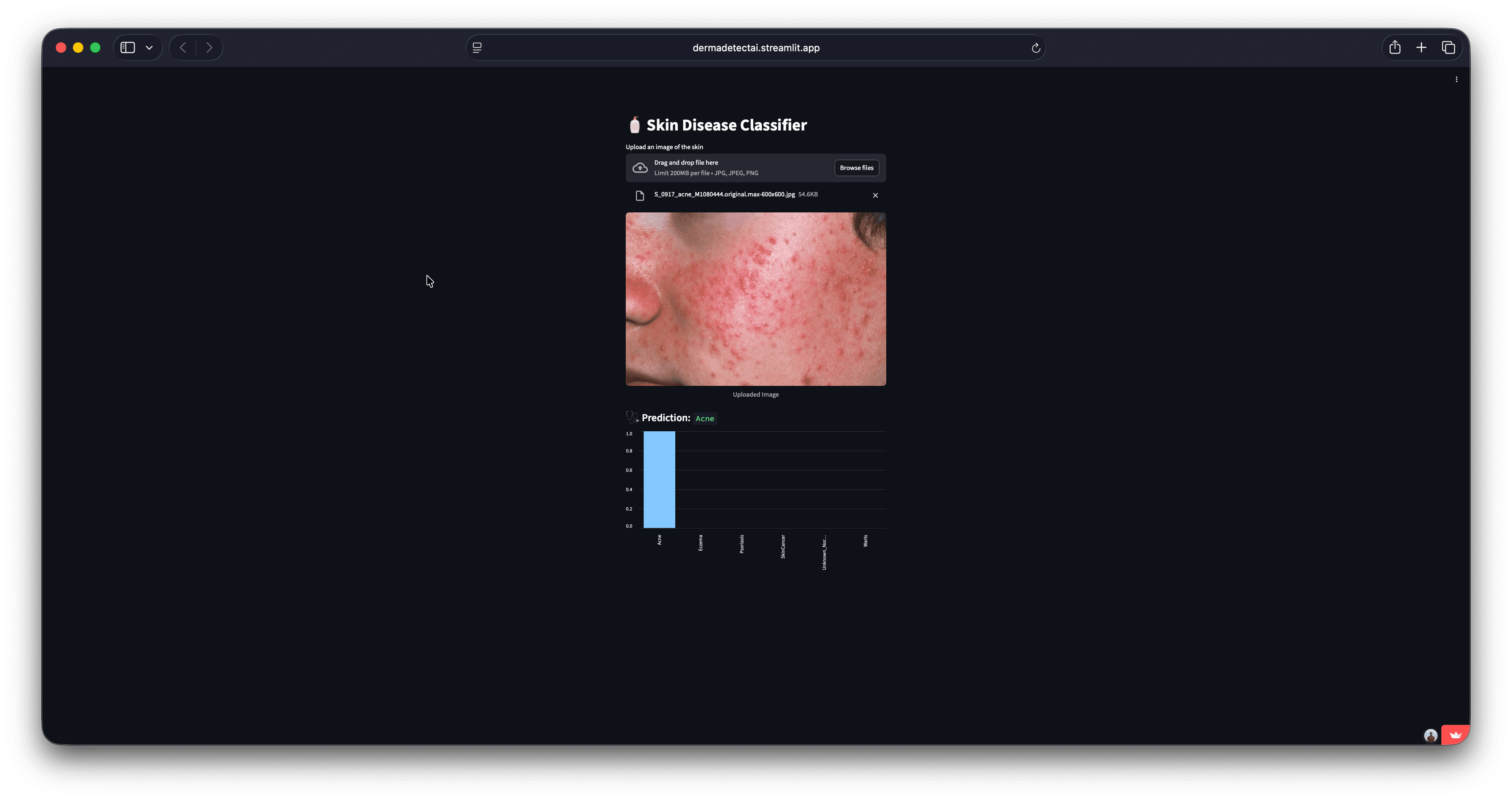The width and height of the screenshot is (1512, 800).
Task: Click the uploaded file document icon
Action: coord(640,196)
